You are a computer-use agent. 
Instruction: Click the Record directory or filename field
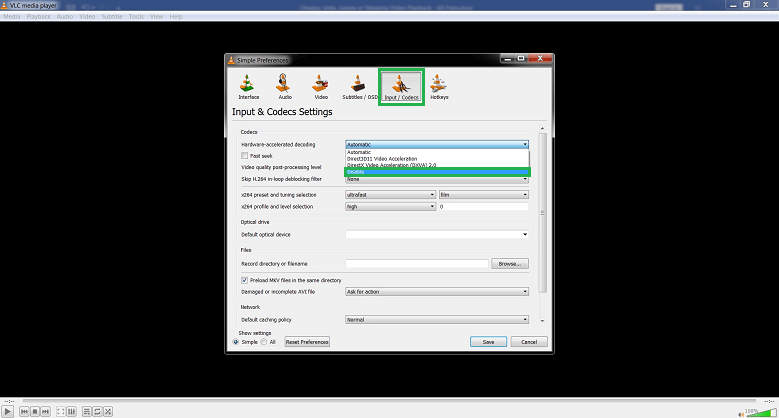click(x=417, y=263)
